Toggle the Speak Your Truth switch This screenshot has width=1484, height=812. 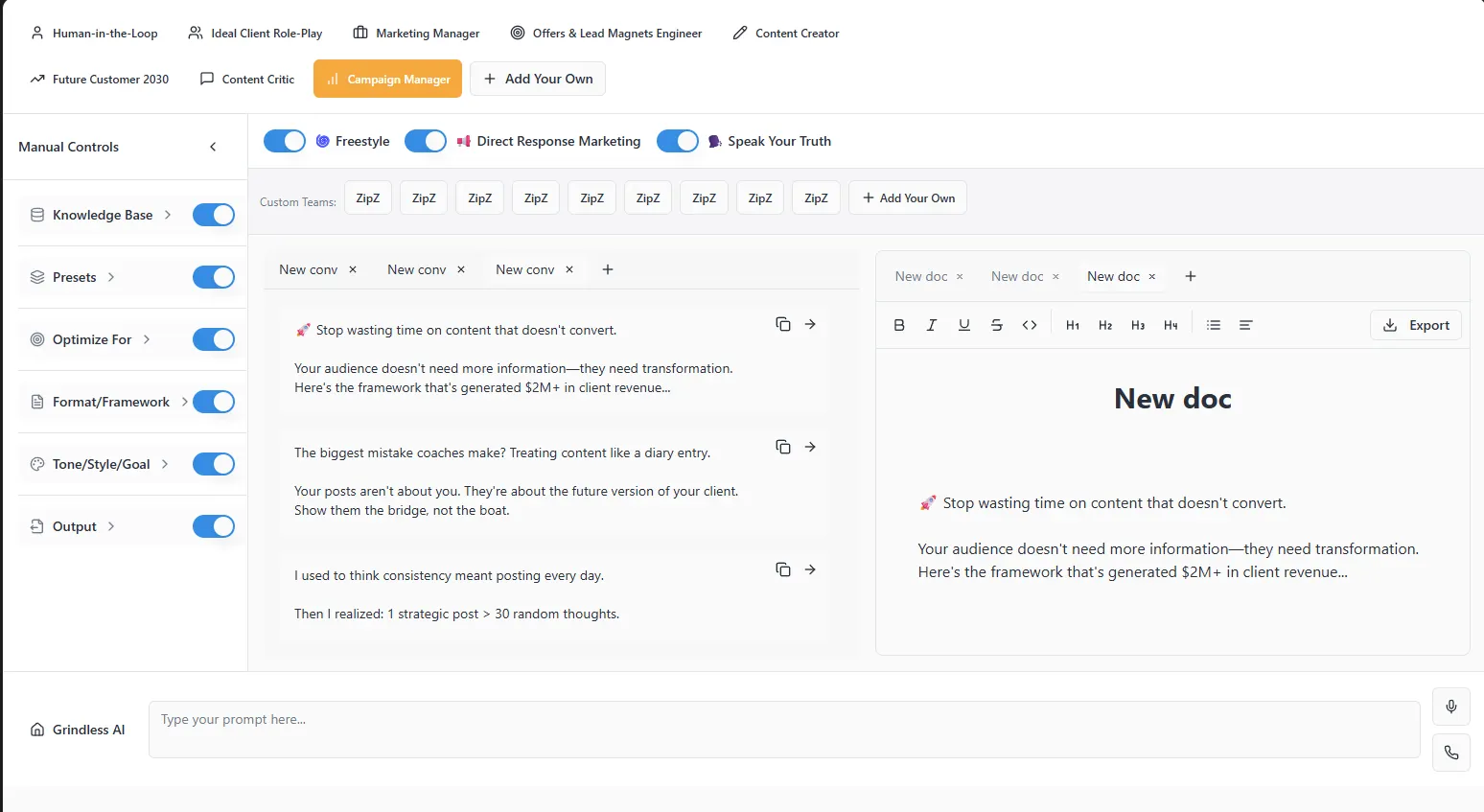[x=677, y=141]
